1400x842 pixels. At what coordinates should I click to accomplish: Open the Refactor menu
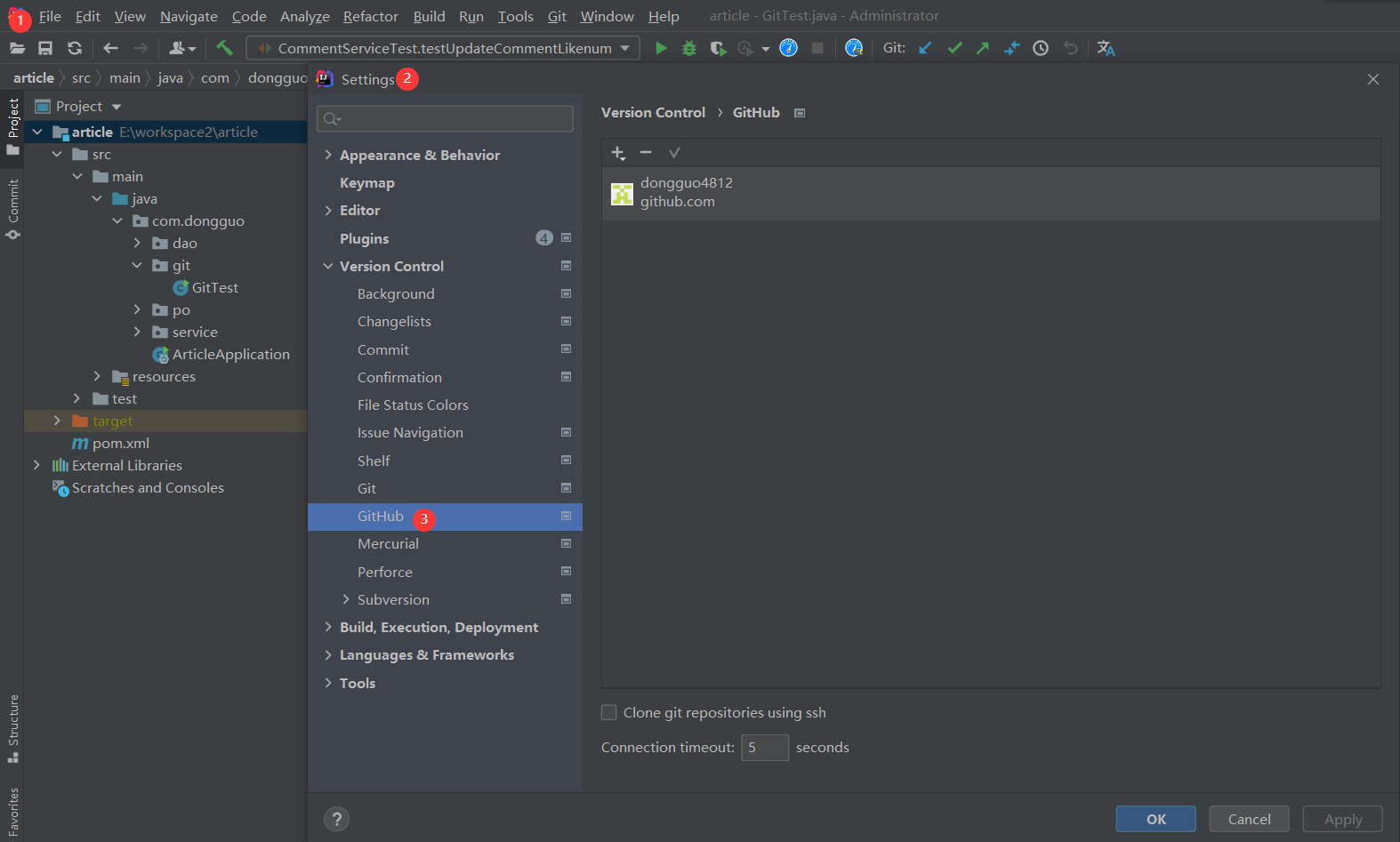[371, 16]
